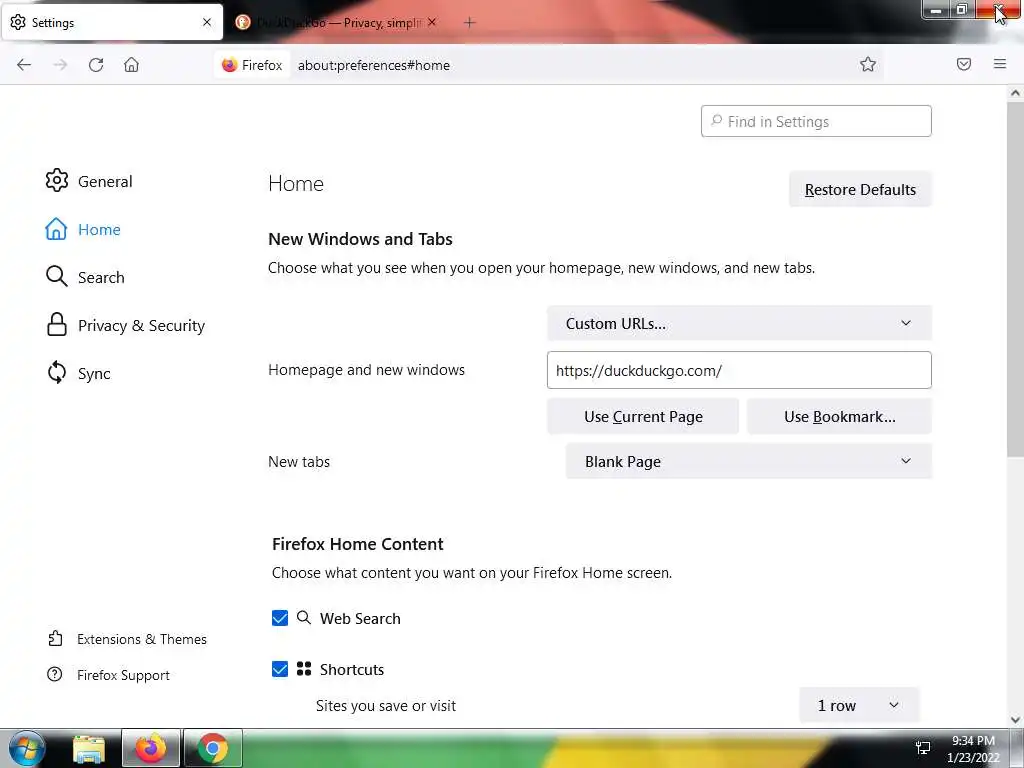
Task: Open the General settings section
Action: 89,181
